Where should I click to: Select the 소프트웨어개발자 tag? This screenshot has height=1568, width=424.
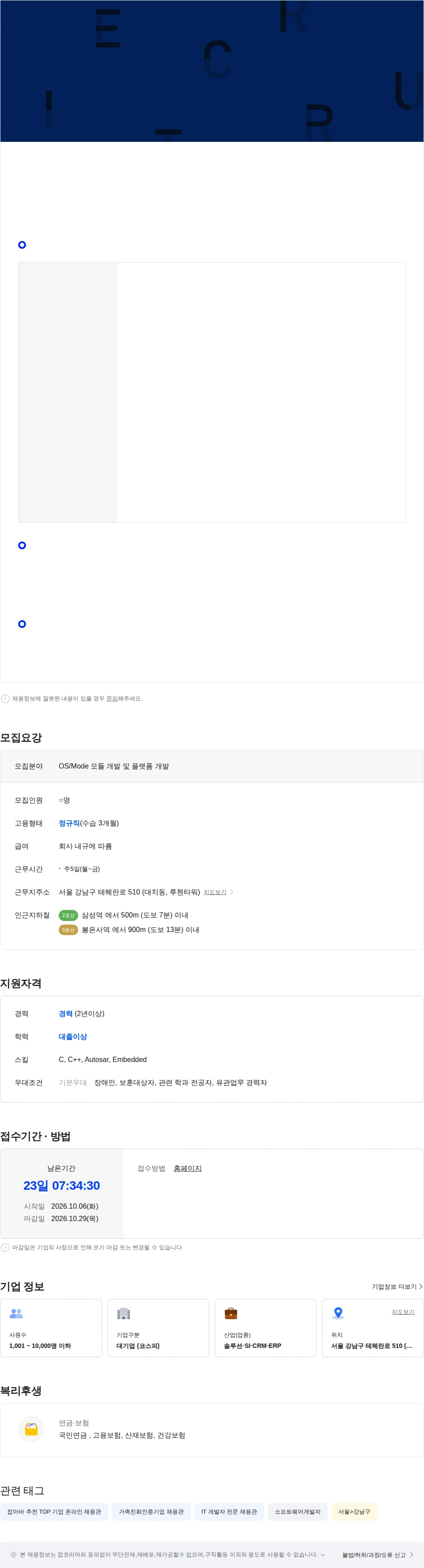click(298, 1512)
